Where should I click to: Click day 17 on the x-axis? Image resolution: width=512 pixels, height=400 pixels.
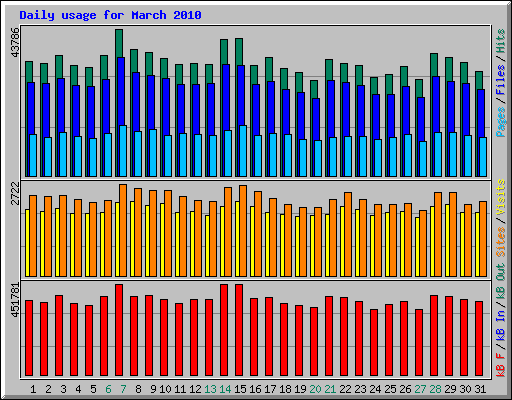[x=270, y=389]
